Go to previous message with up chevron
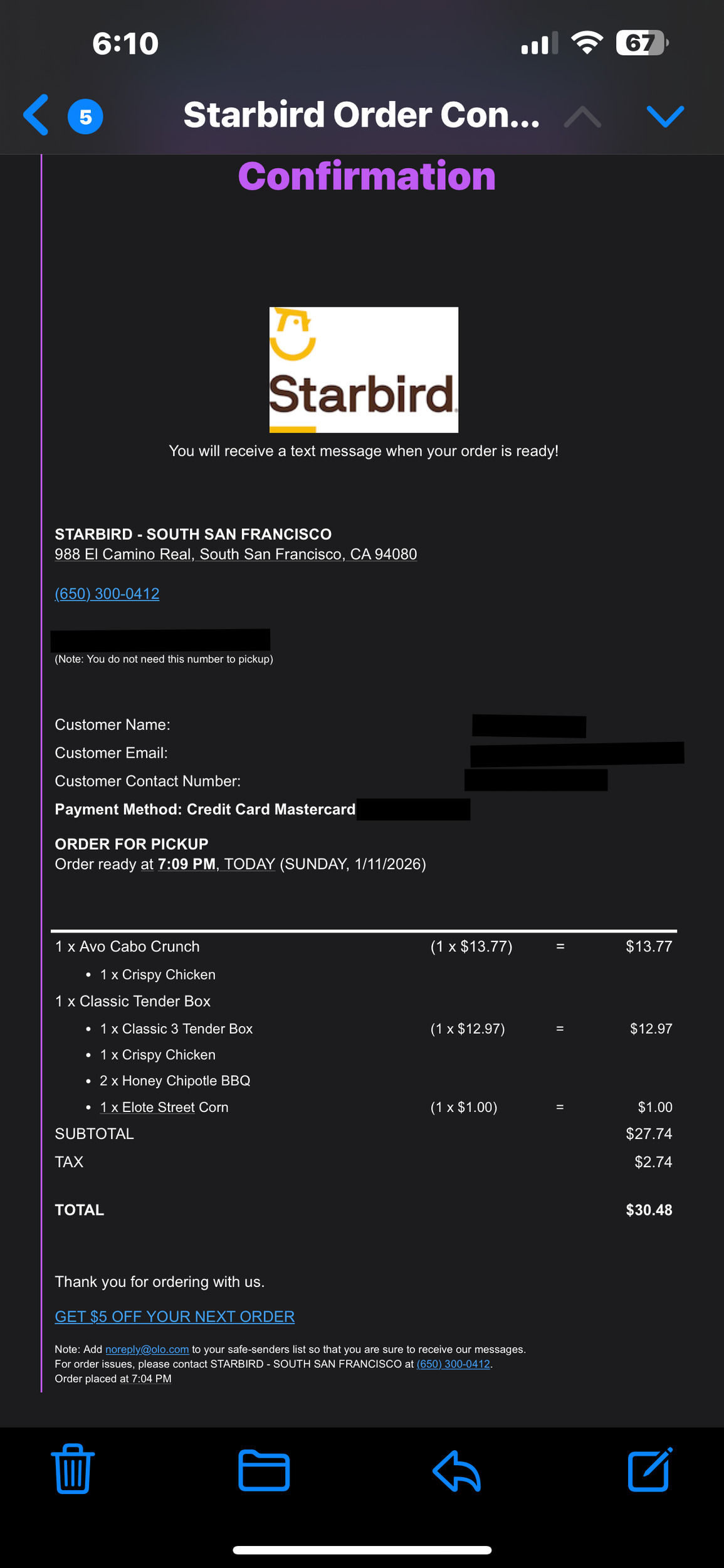The height and width of the screenshot is (1568, 724). coord(582,117)
